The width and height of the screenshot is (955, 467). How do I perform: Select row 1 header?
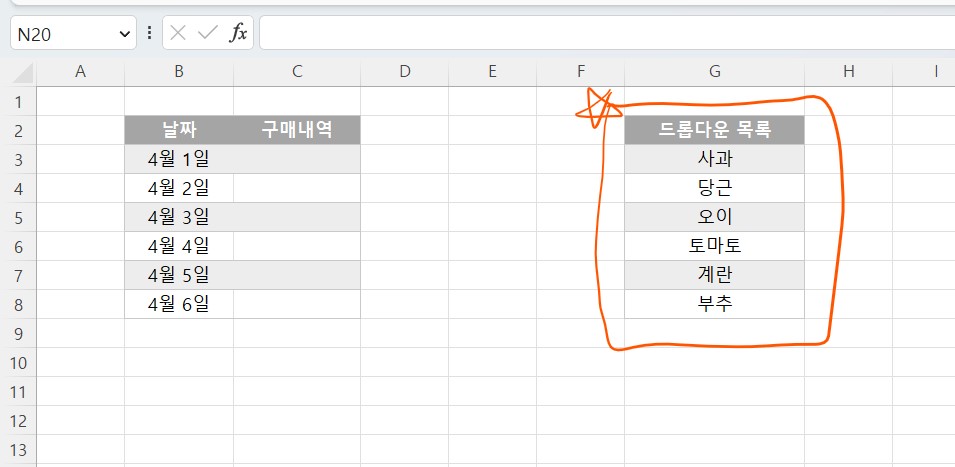pos(18,101)
